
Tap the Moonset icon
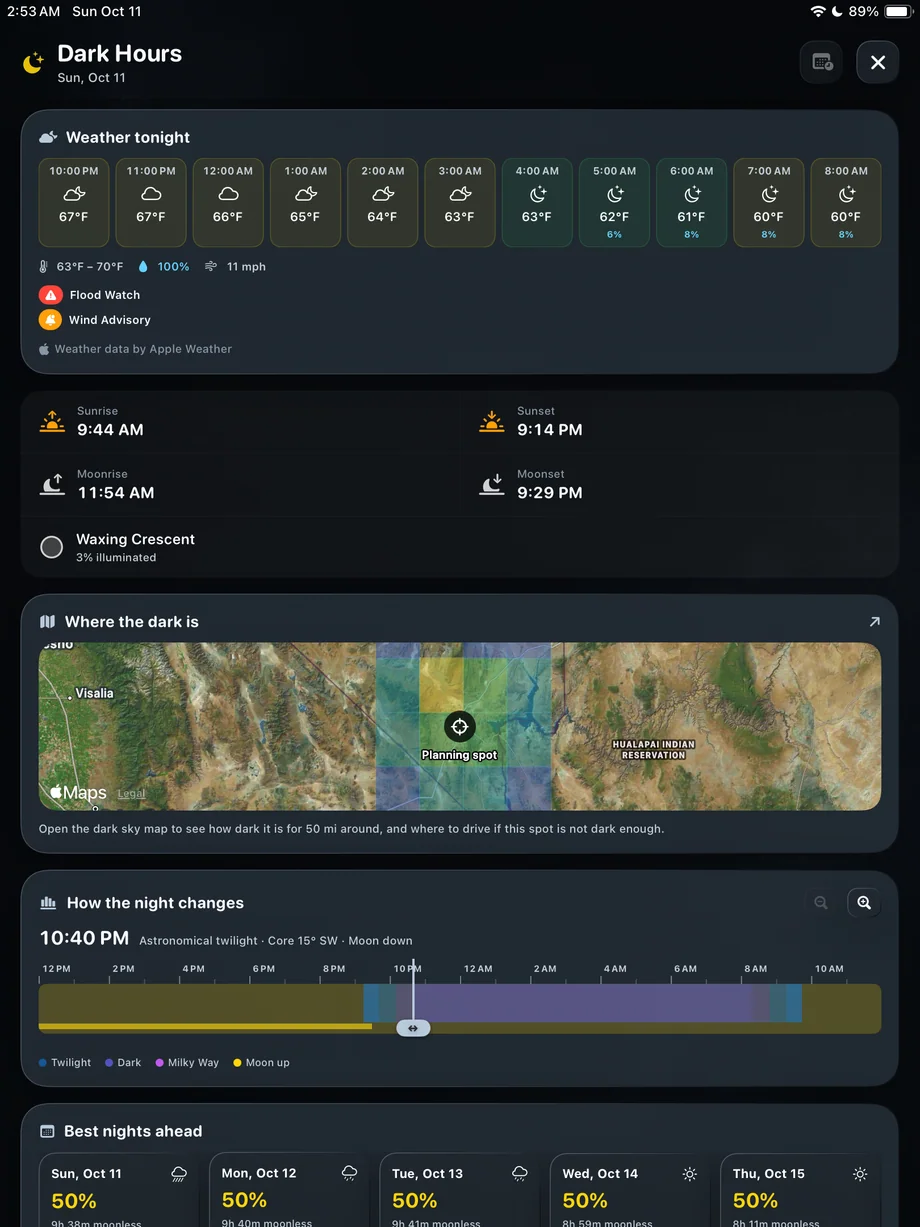491,485
